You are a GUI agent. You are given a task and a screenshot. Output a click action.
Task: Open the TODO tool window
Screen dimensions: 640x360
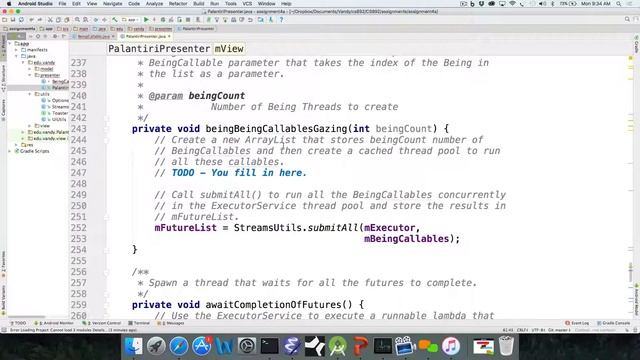(x=18, y=323)
